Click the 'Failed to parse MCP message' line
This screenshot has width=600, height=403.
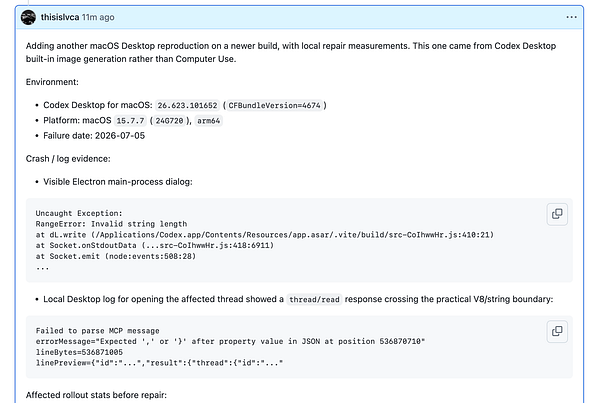pos(98,331)
